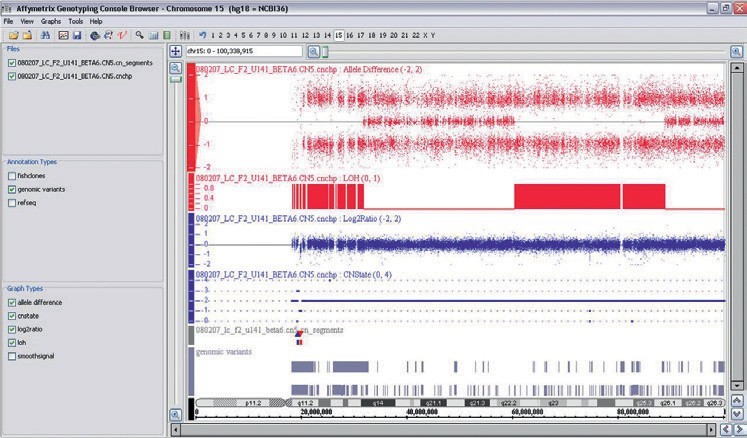Click magnifier icon beside the coordinate field
Screen dimensions: 747x438
click(x=313, y=51)
